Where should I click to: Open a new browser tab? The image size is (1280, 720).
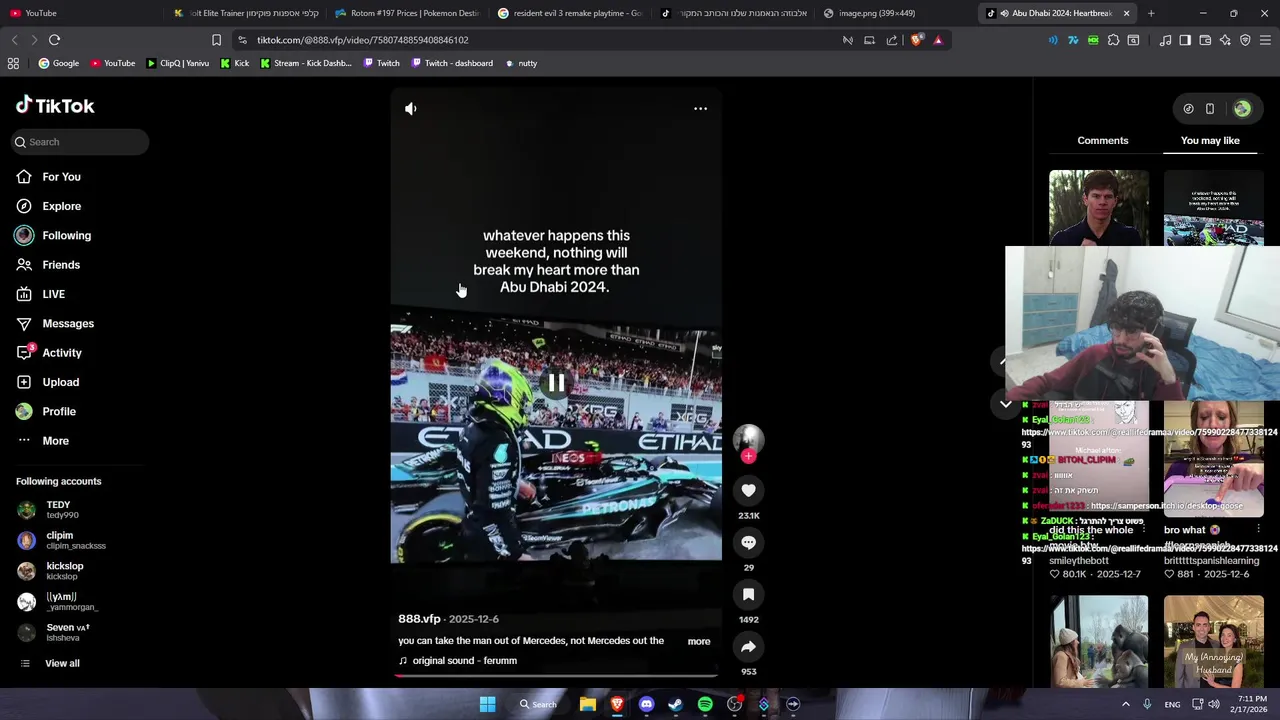click(1151, 13)
